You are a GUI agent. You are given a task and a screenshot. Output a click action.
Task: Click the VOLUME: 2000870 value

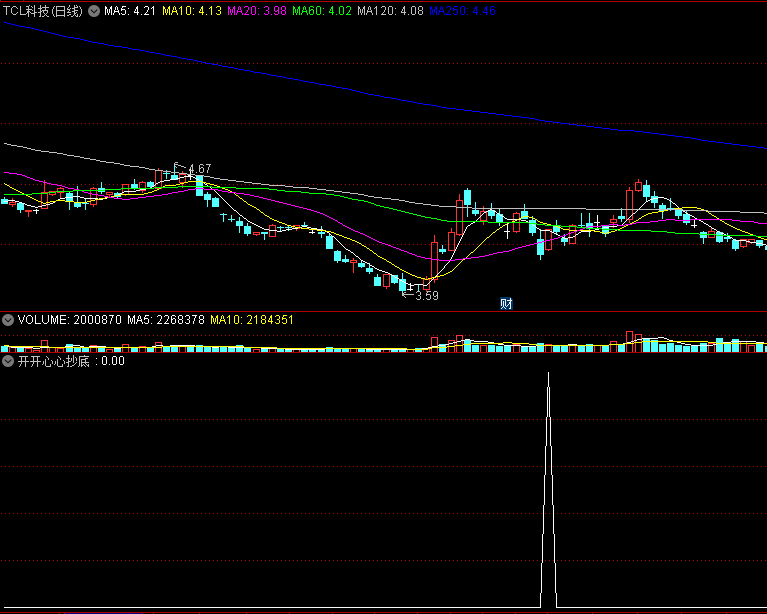click(x=69, y=320)
